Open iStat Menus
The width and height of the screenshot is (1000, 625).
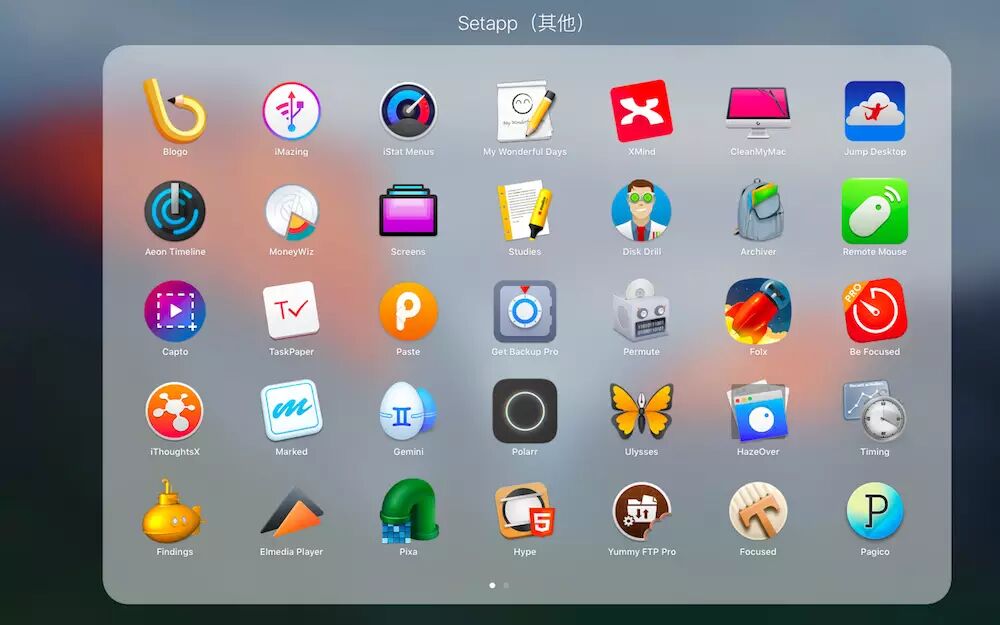click(408, 111)
